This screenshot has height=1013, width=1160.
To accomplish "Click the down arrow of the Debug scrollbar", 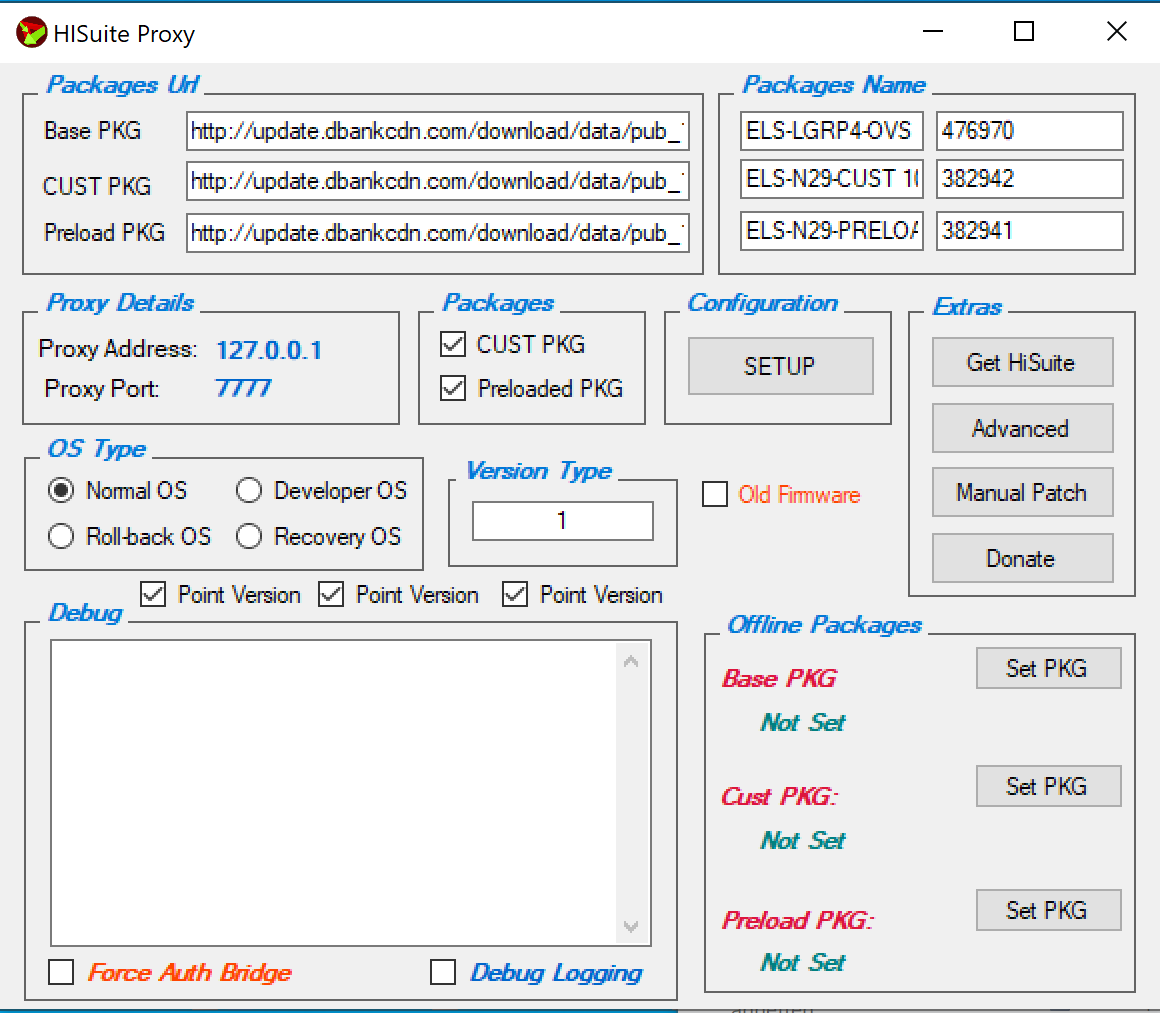I will tap(631, 926).
